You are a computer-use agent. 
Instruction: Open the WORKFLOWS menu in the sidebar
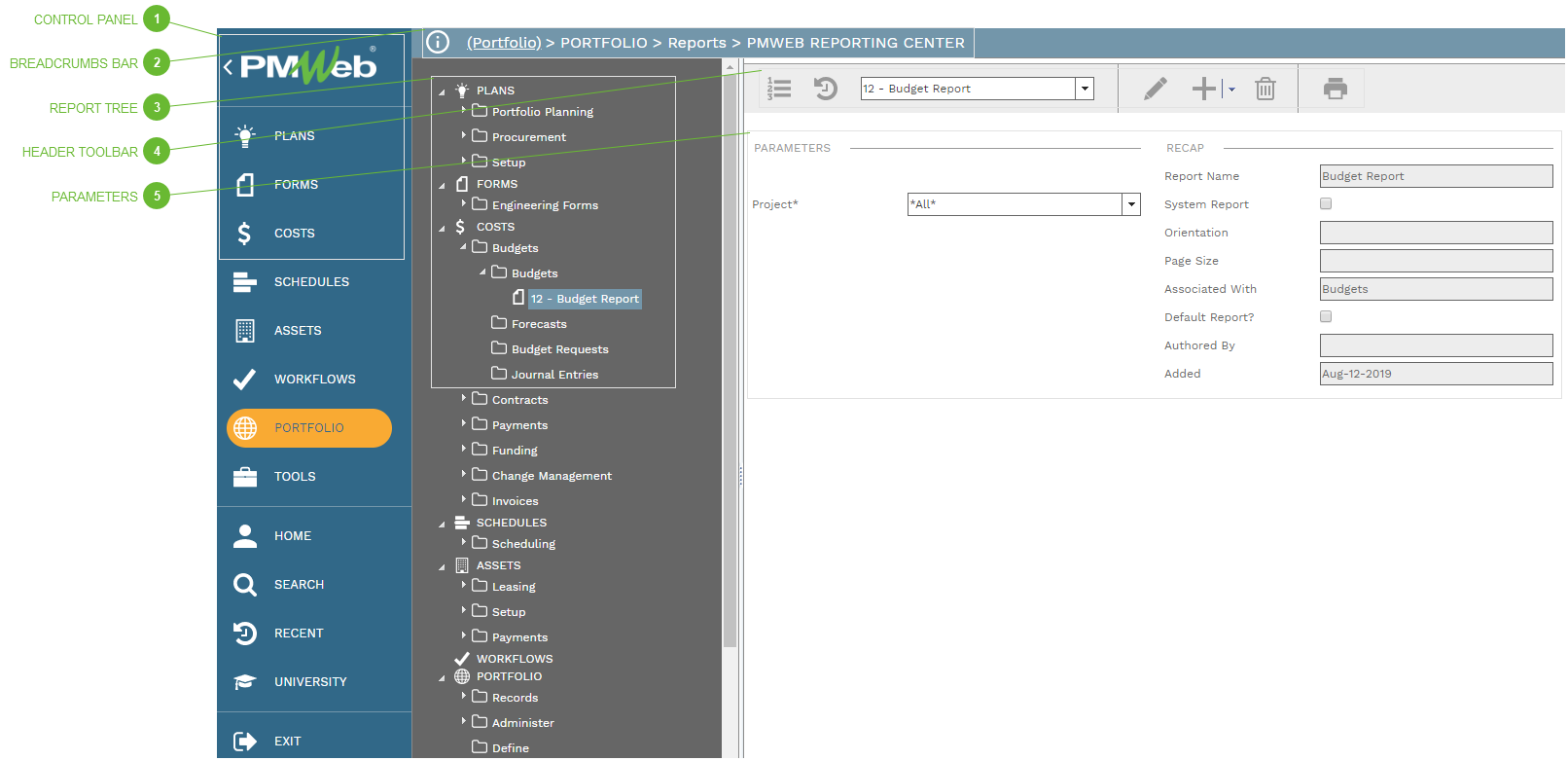pyautogui.click(x=314, y=380)
